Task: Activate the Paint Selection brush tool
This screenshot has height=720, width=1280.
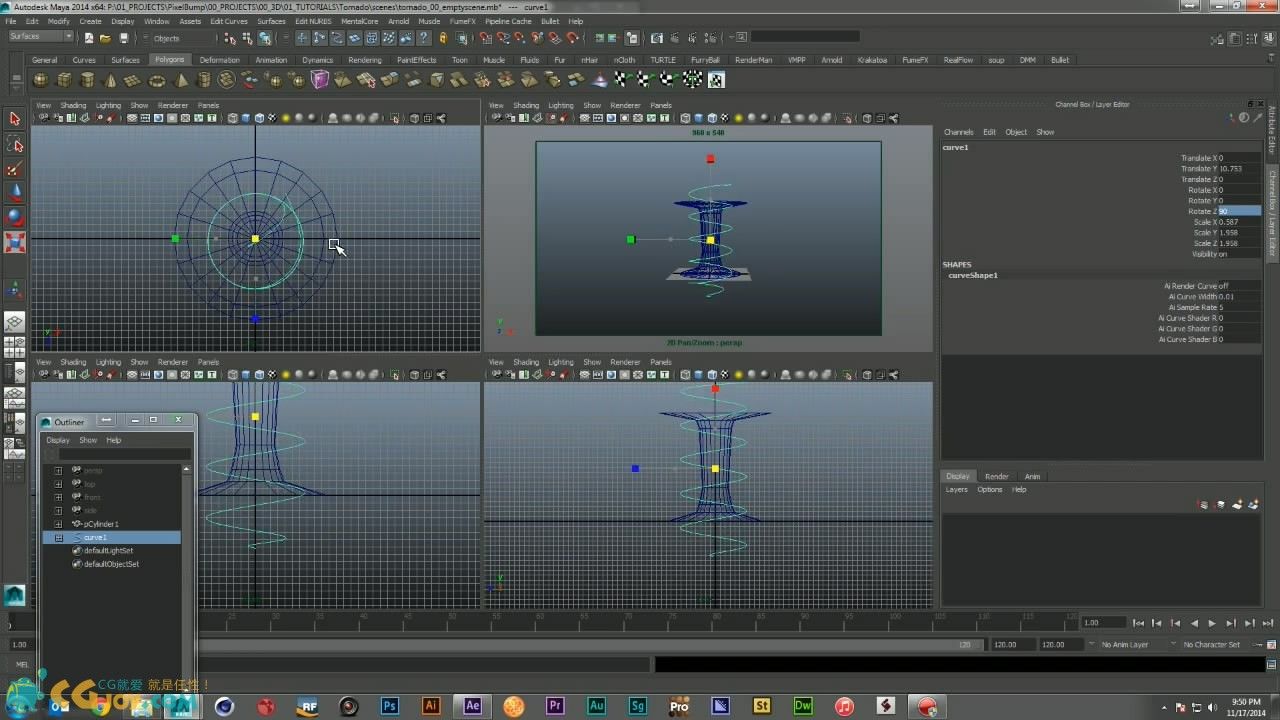Action: point(14,168)
